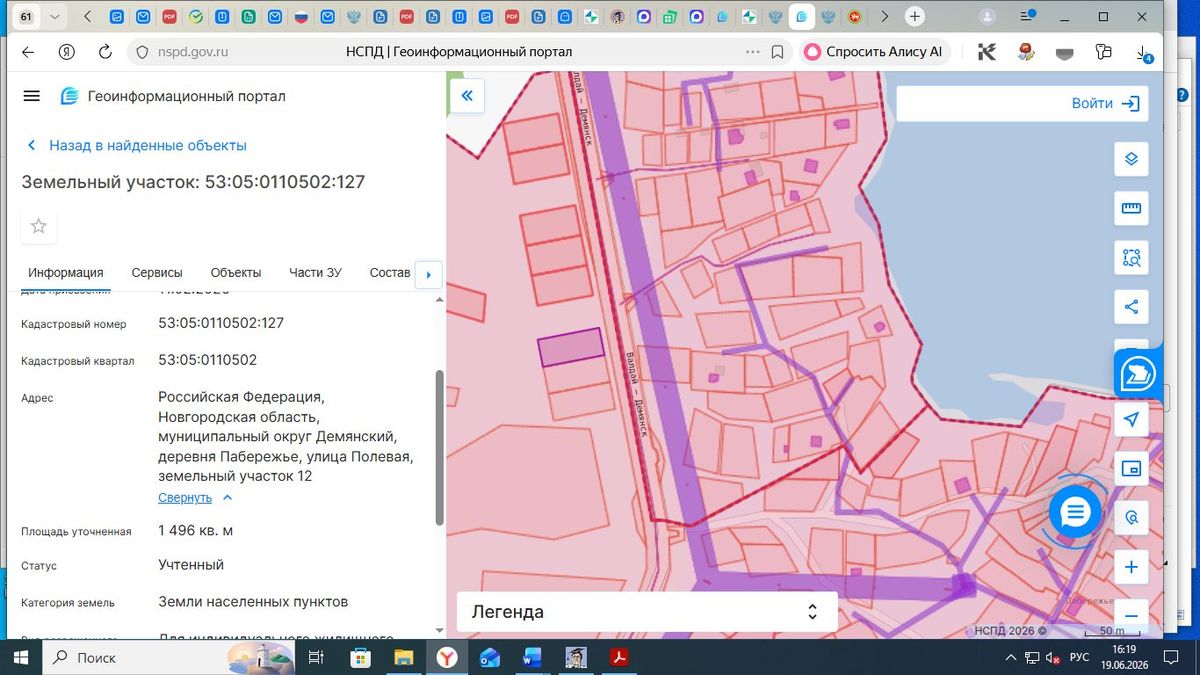Switch to the Части ЗУ tab

(x=315, y=272)
